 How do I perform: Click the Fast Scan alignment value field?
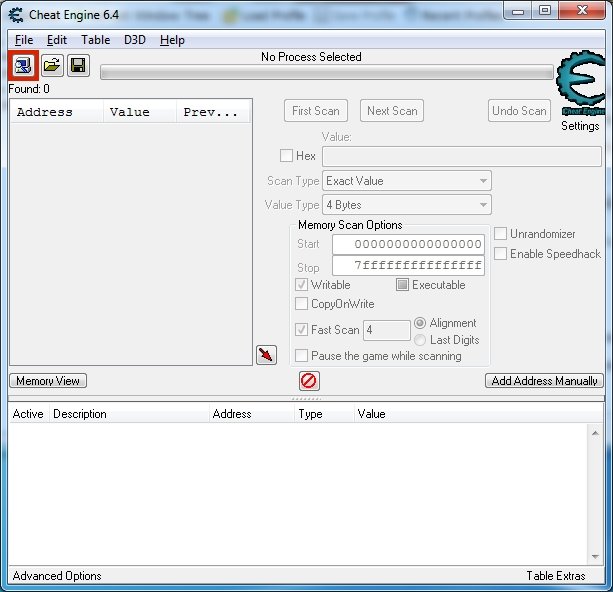(387, 330)
